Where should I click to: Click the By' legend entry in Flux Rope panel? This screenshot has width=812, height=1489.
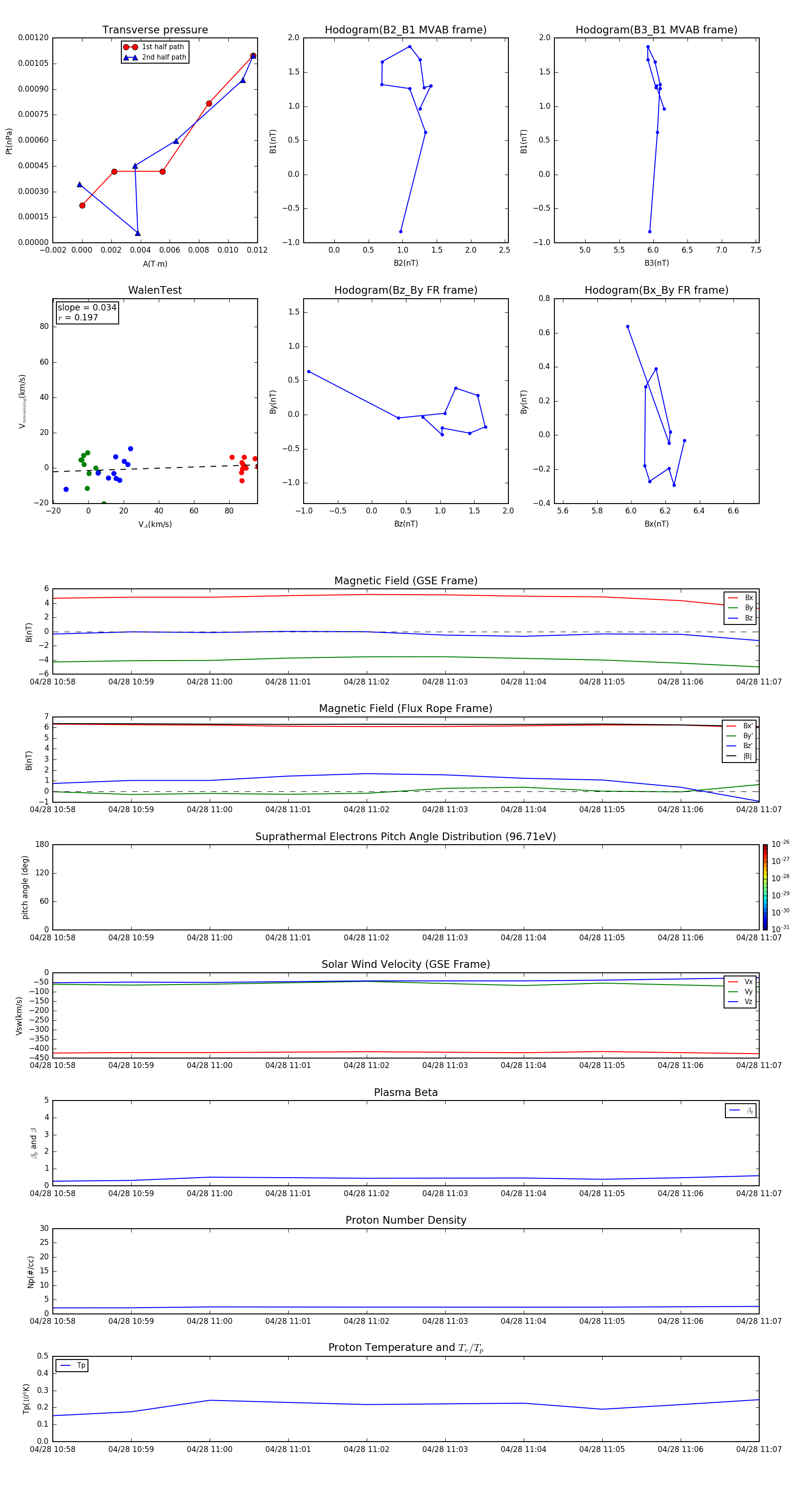click(739, 736)
